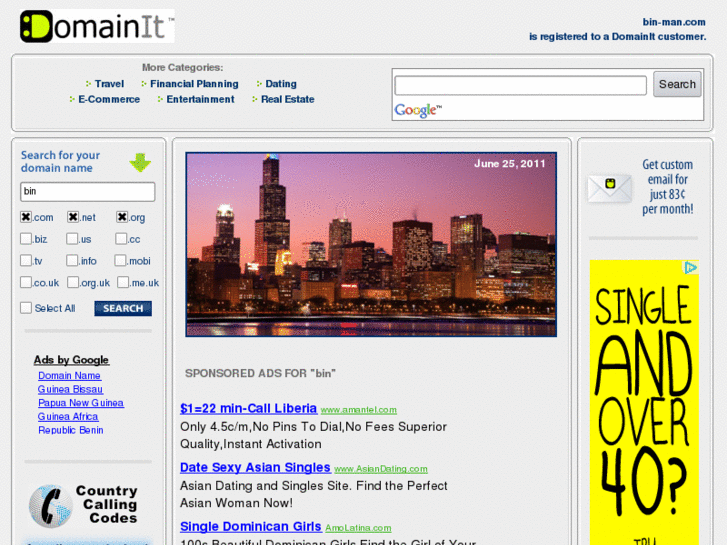Visit www.amantel.com link
This screenshot has width=727, height=545.
[358, 410]
